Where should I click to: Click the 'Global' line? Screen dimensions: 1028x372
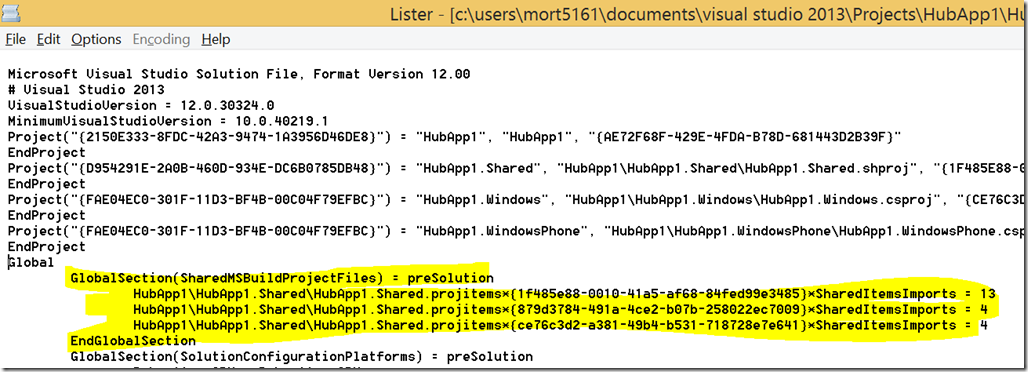31,263
